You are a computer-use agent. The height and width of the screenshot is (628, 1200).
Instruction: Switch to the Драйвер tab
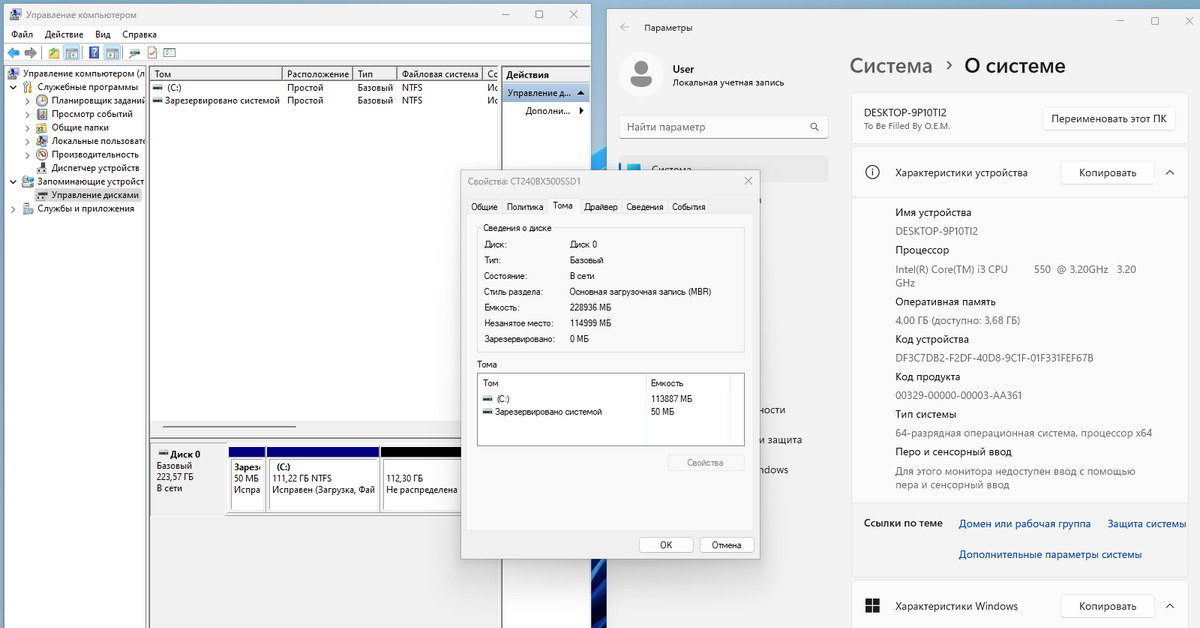600,207
